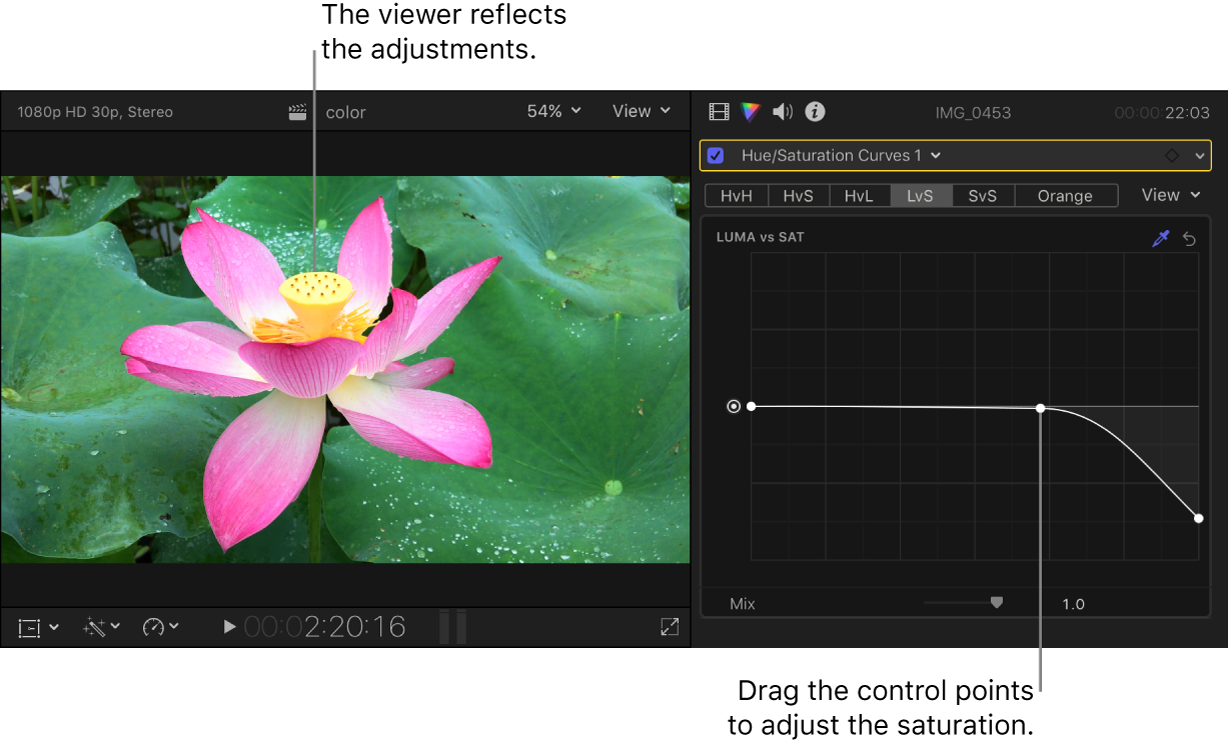
Task: Select the Orange curve tab
Action: 1065,195
